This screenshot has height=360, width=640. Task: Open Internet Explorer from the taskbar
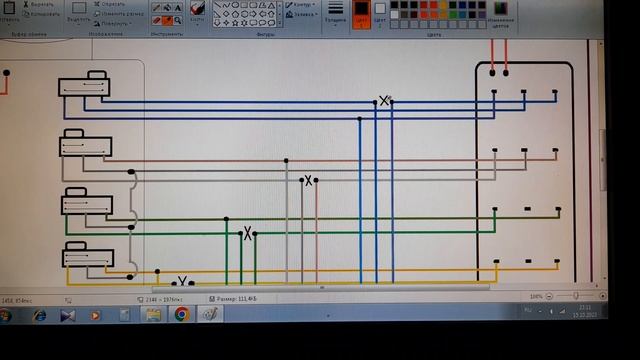coord(40,315)
